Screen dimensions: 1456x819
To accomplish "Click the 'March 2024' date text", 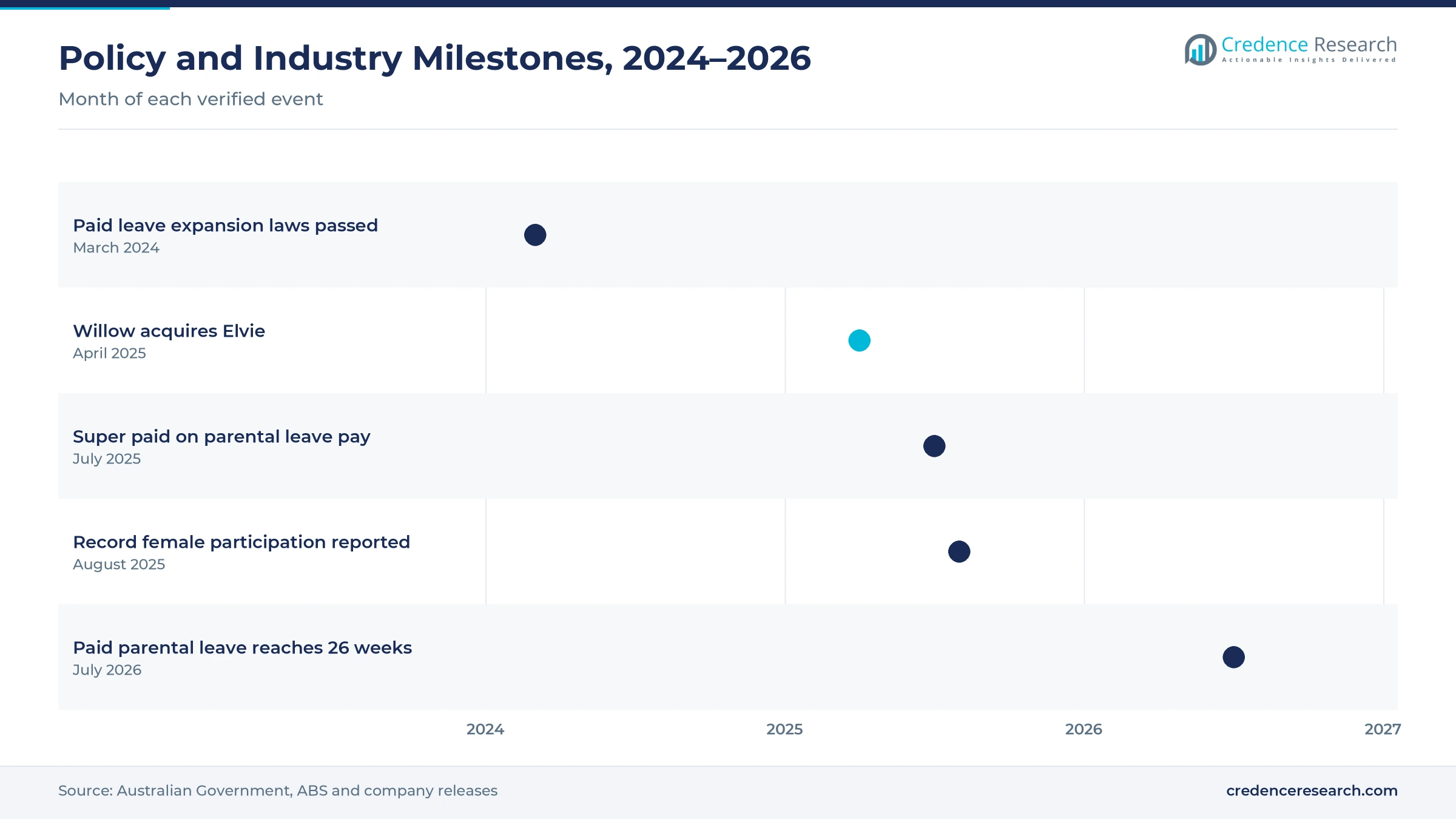I will 116,248.
